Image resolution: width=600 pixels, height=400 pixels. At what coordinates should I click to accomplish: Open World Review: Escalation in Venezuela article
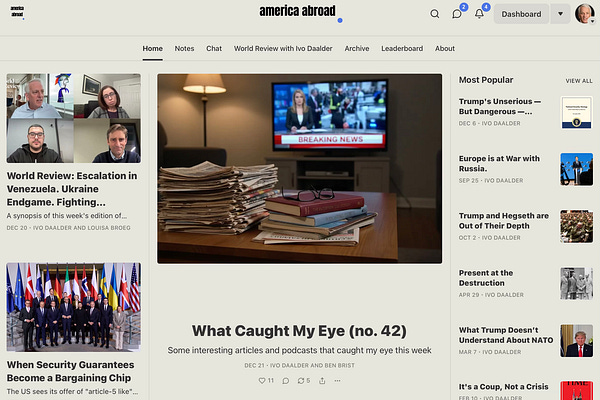coord(72,189)
